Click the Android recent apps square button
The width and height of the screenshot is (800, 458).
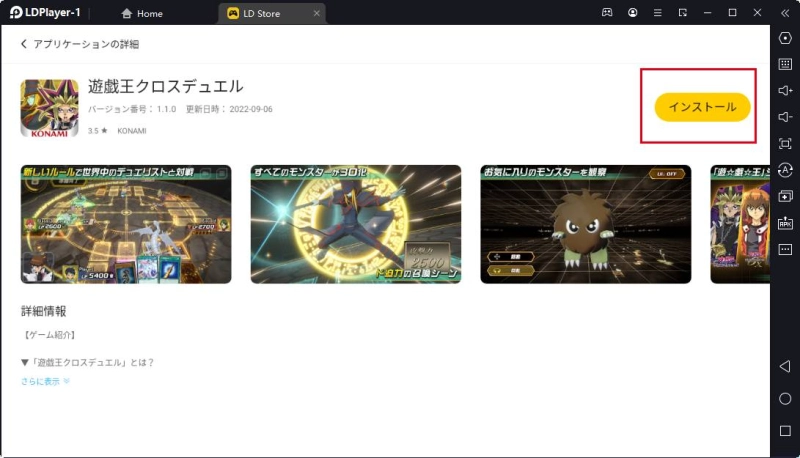coord(785,431)
